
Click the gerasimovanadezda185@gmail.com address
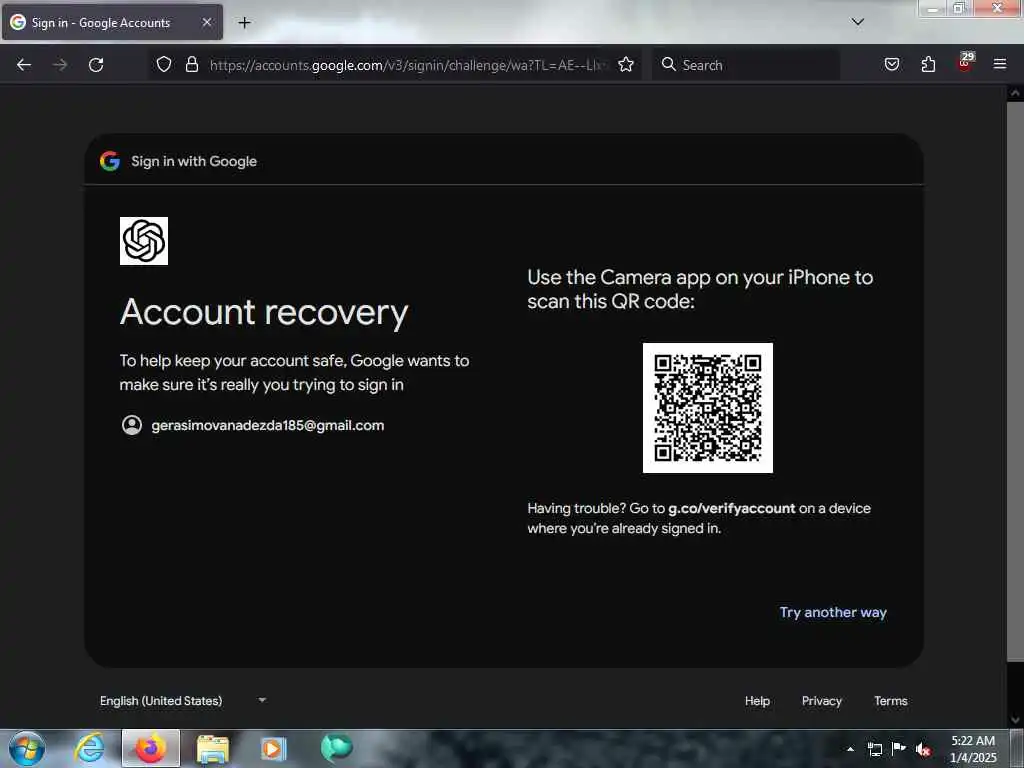click(x=268, y=425)
